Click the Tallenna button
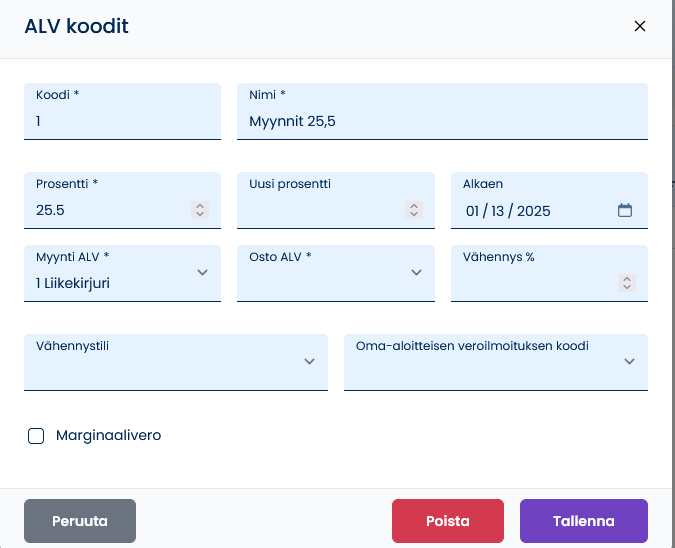675x548 pixels. (584, 521)
